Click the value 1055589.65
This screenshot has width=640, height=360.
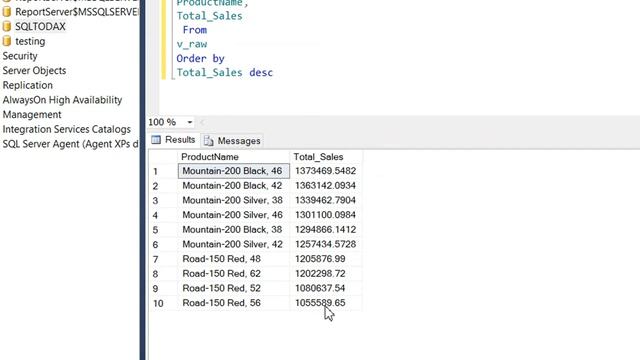coord(320,303)
